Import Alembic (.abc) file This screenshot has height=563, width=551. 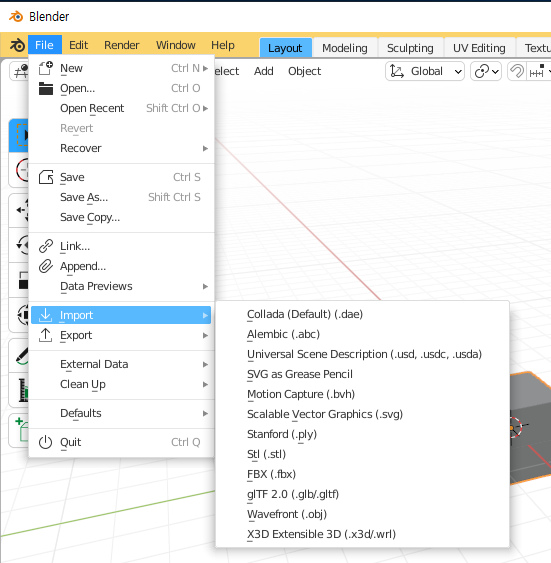(x=363, y=334)
